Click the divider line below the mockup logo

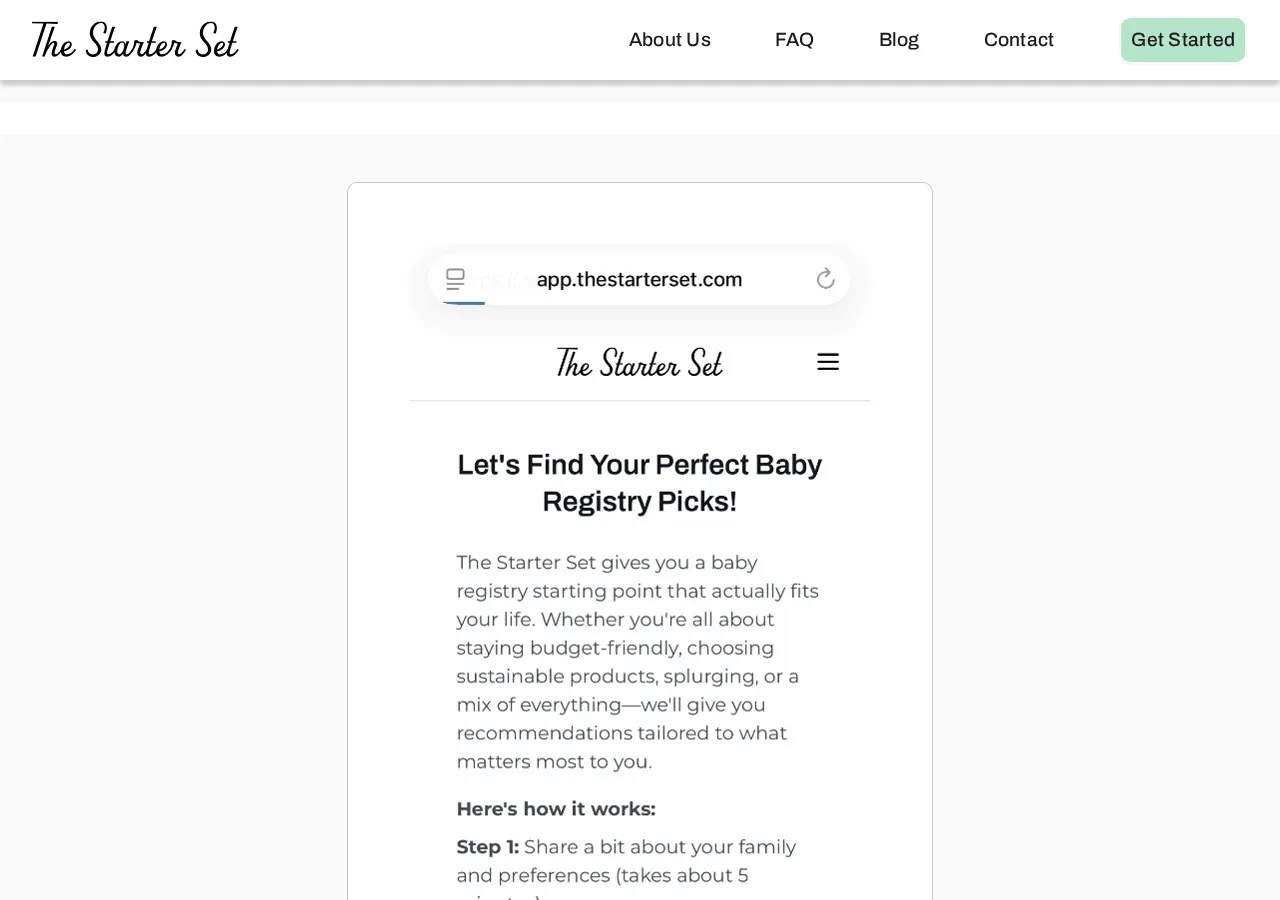coord(639,401)
